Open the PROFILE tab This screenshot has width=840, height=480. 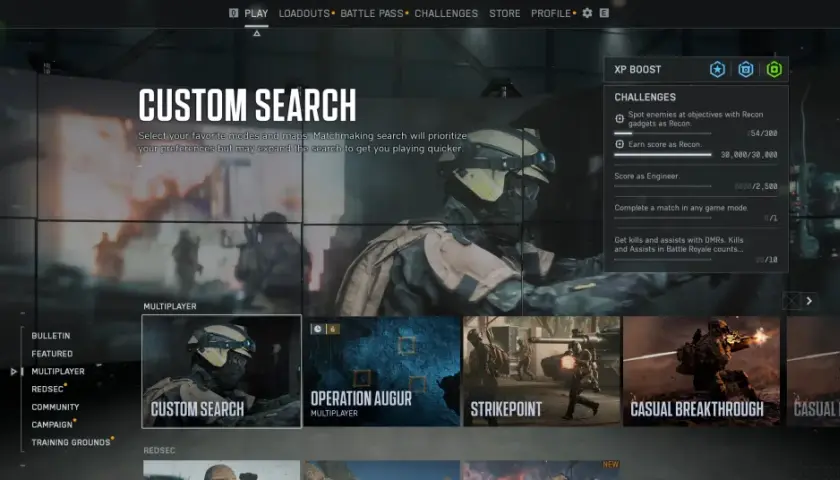pyautogui.click(x=551, y=13)
